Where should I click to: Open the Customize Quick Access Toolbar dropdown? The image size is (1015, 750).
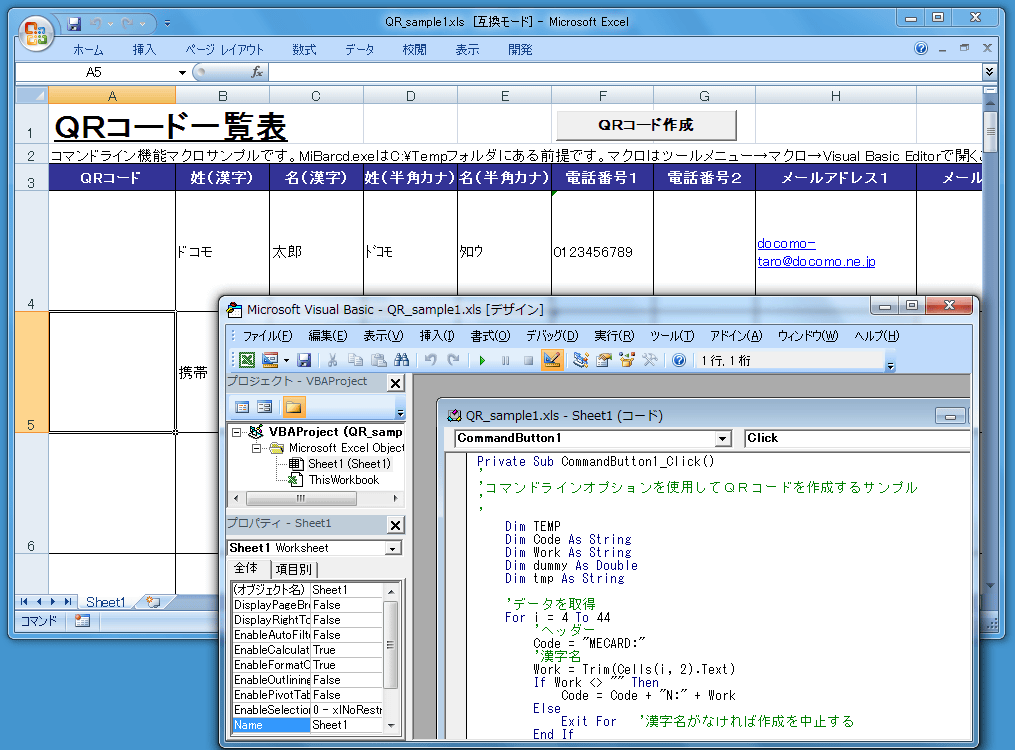tap(167, 23)
